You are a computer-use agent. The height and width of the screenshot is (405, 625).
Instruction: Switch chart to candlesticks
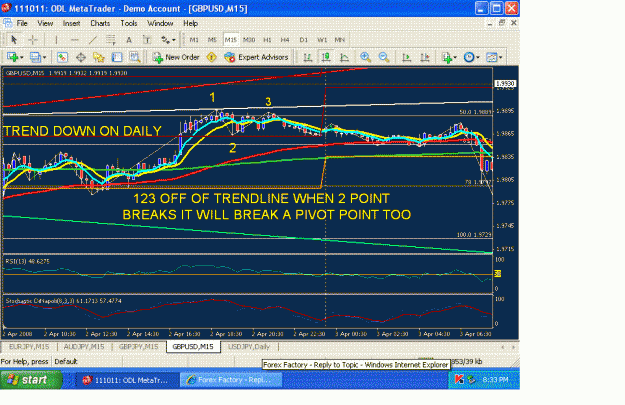326,57
